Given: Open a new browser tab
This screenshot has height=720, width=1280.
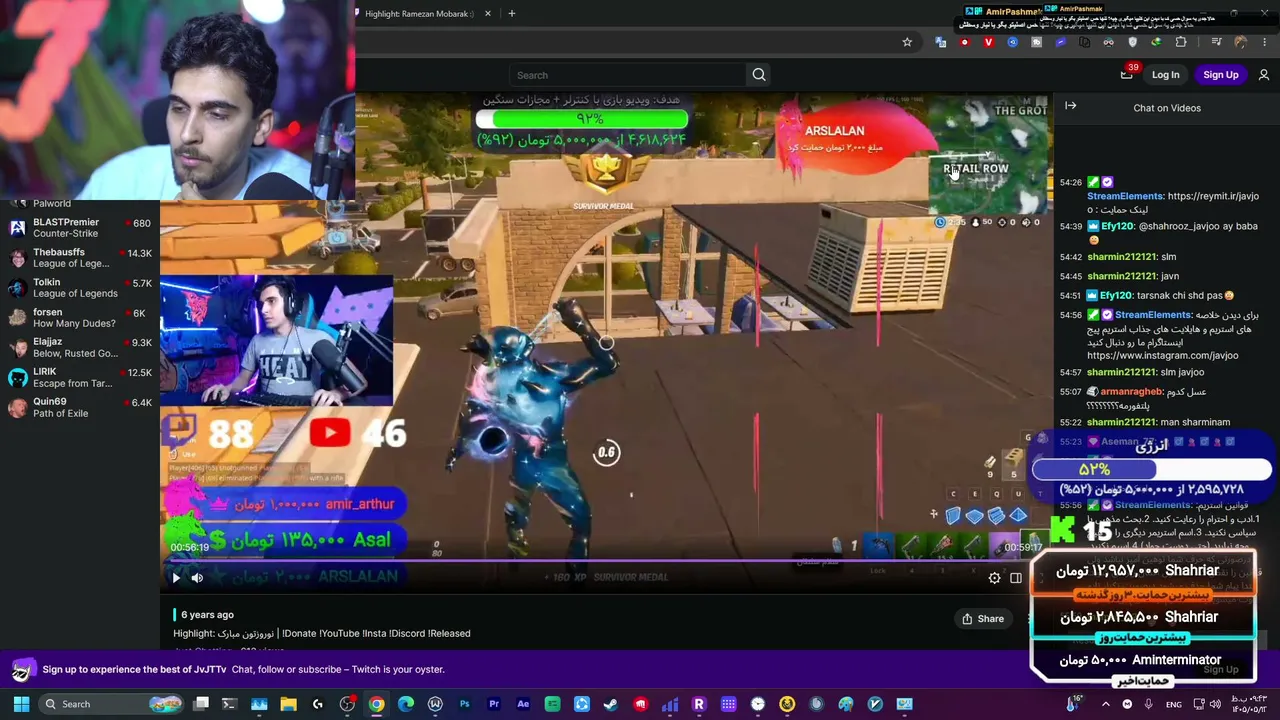Looking at the screenshot, I should coord(511,14).
